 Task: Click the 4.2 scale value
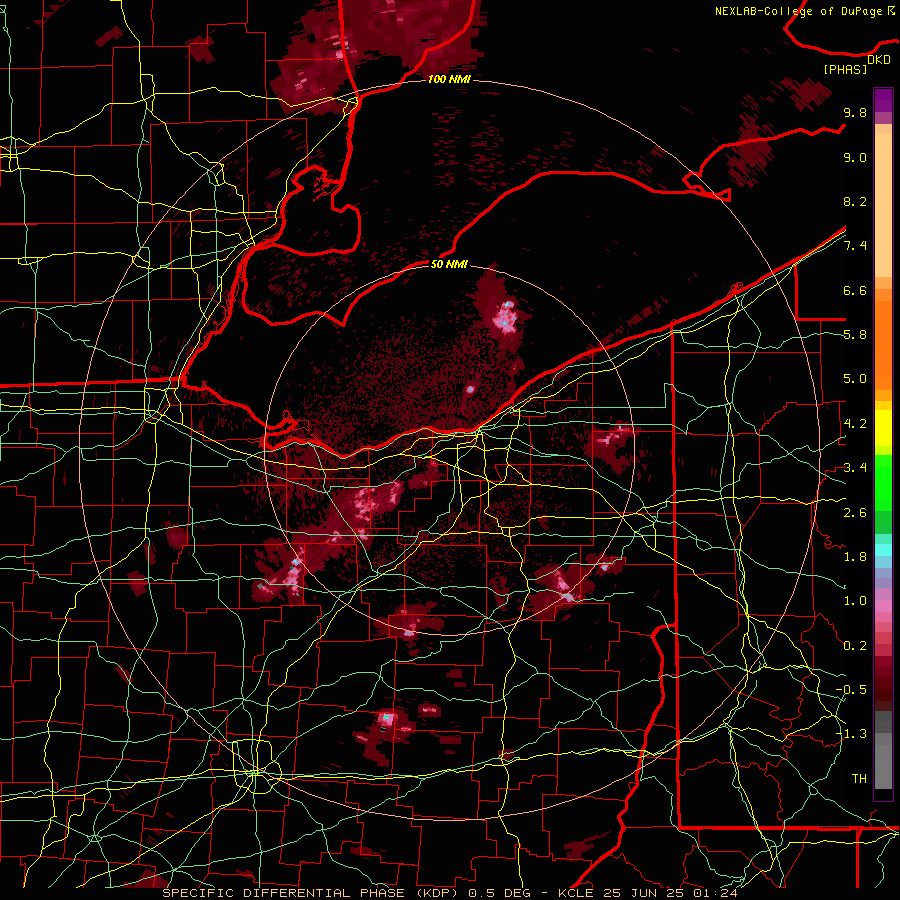(x=855, y=424)
